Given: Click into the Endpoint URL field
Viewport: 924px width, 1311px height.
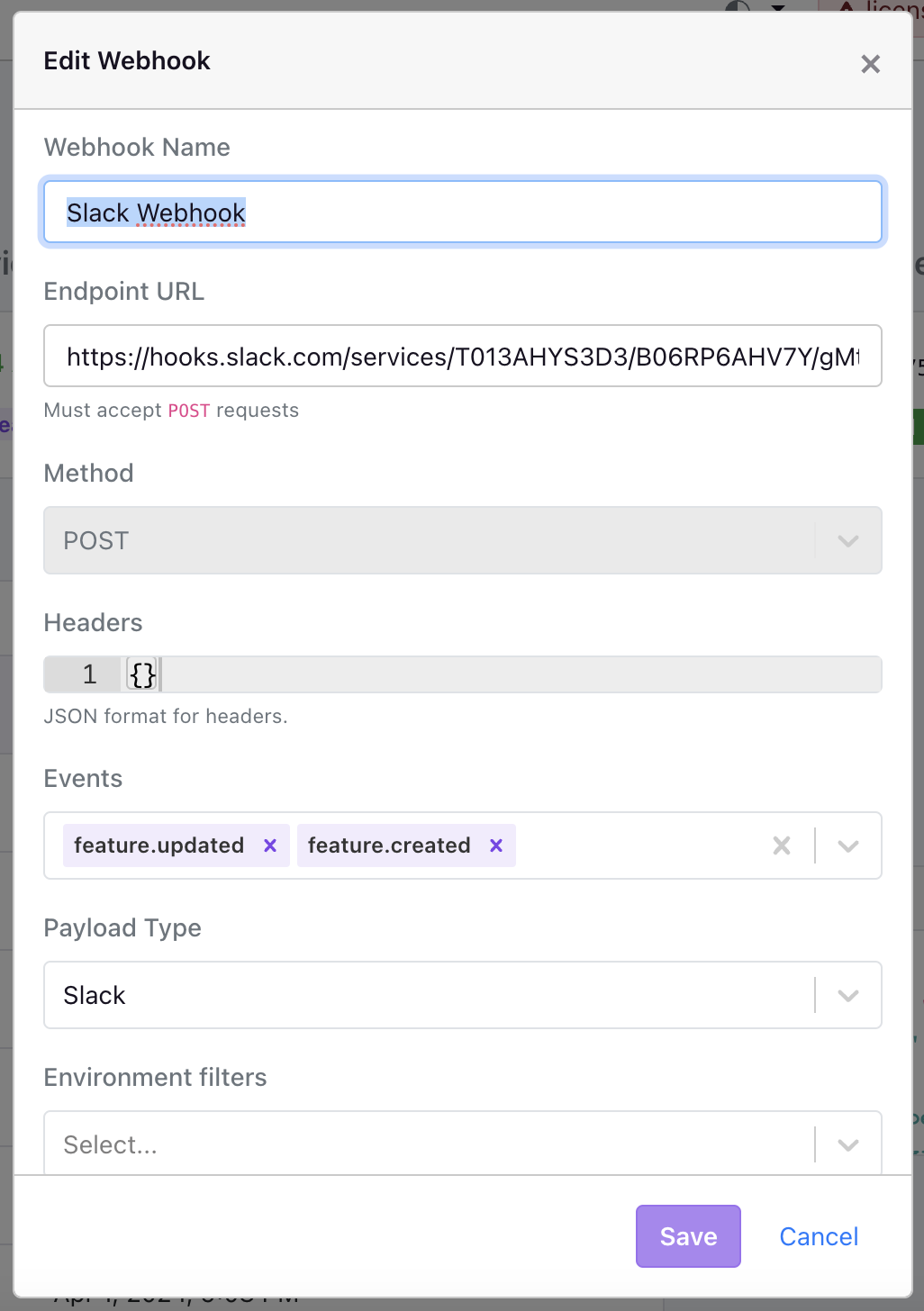Looking at the screenshot, I should [x=463, y=356].
